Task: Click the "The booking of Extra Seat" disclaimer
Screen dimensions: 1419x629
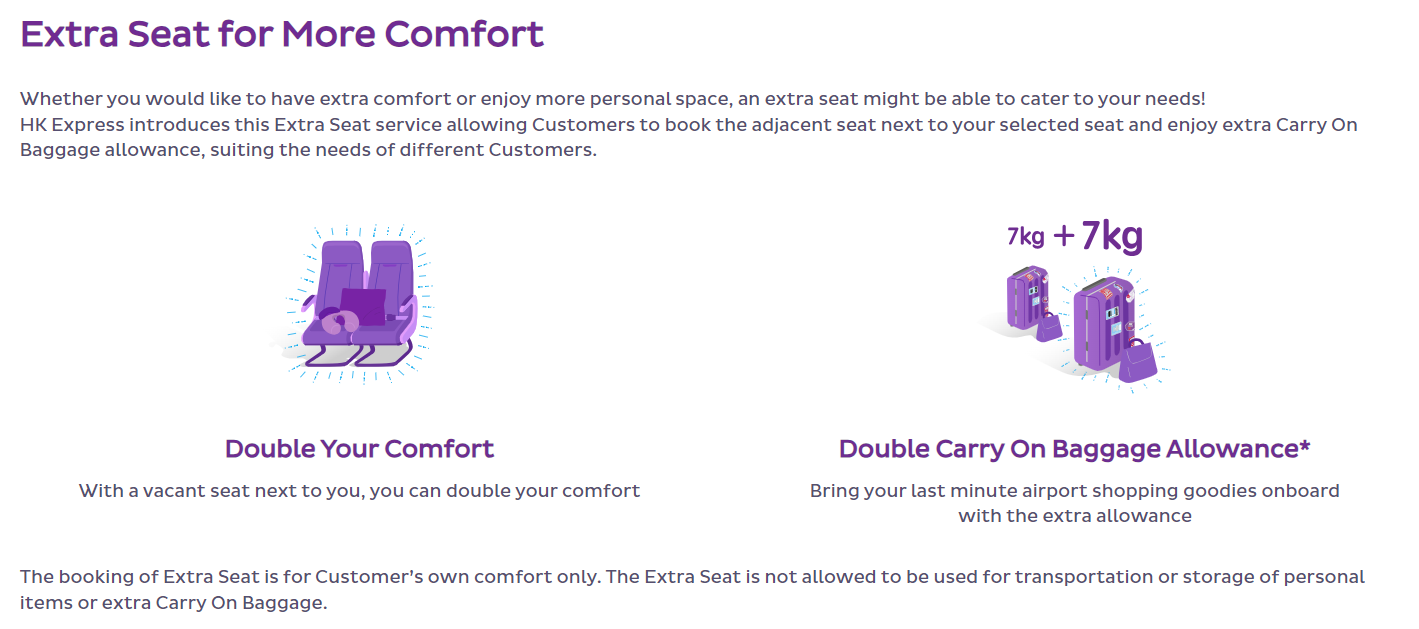Action: (692, 590)
